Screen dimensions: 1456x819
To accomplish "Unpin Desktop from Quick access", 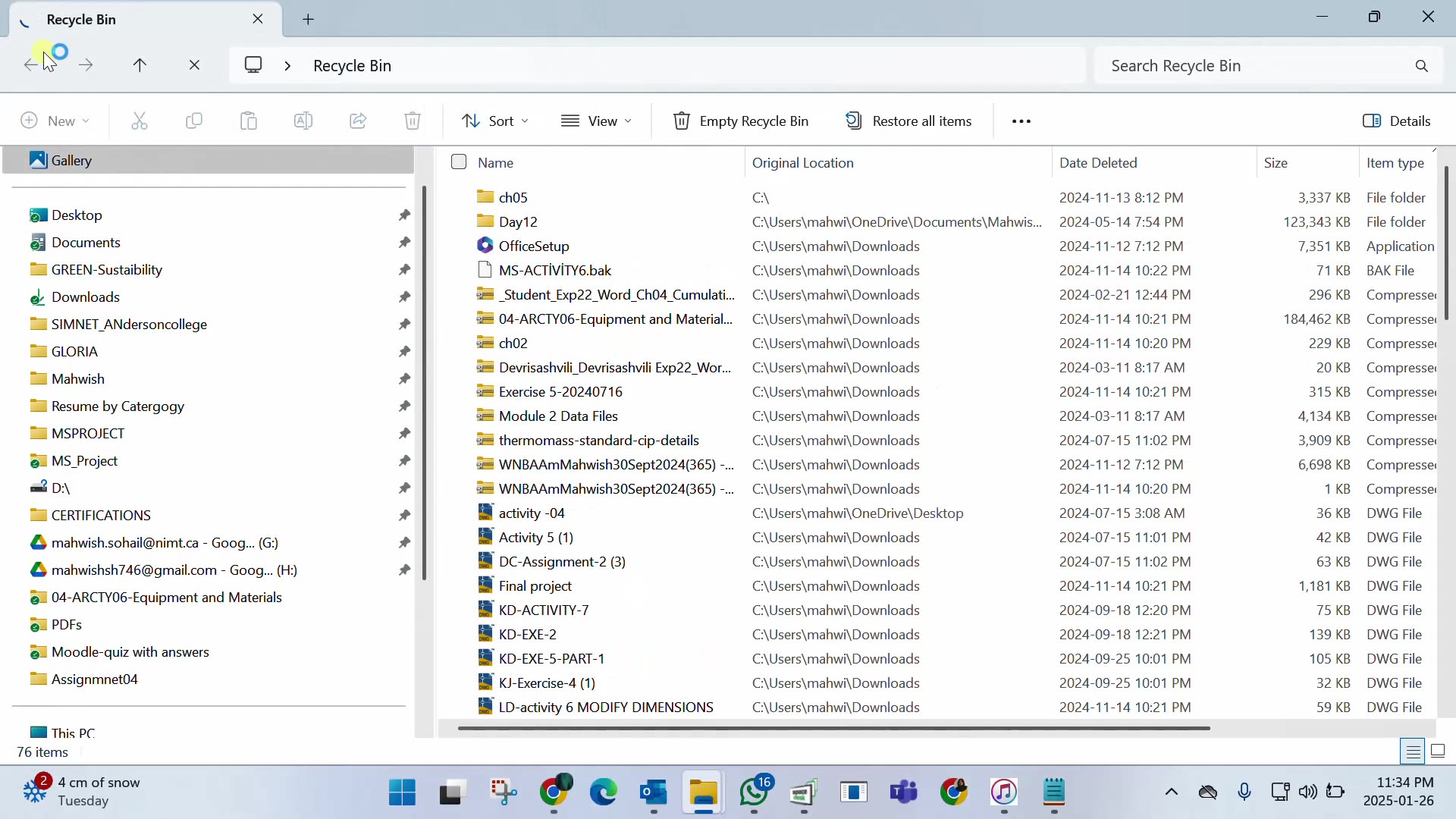I will [404, 215].
